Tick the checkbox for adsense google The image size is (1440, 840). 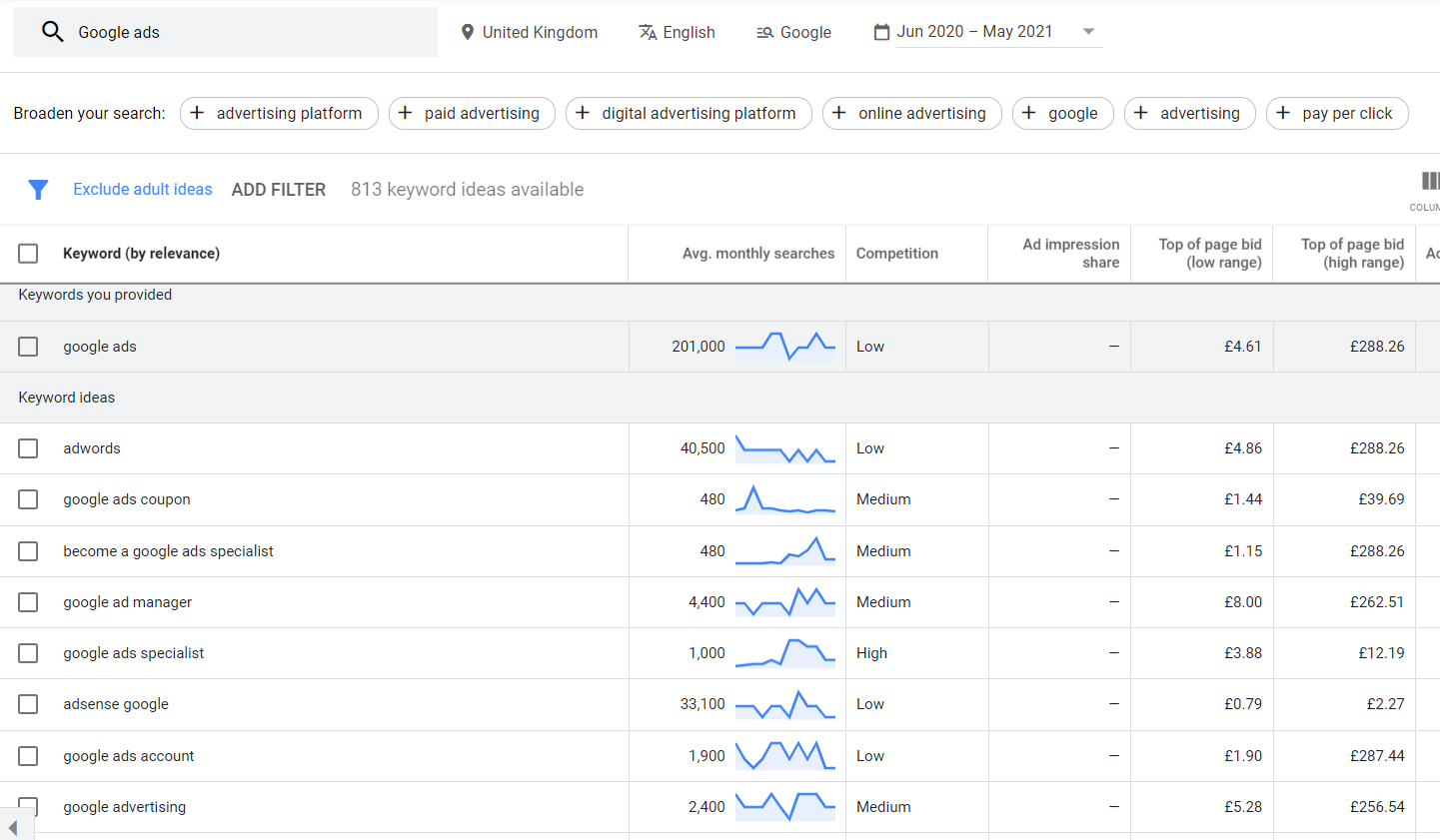pyautogui.click(x=28, y=704)
